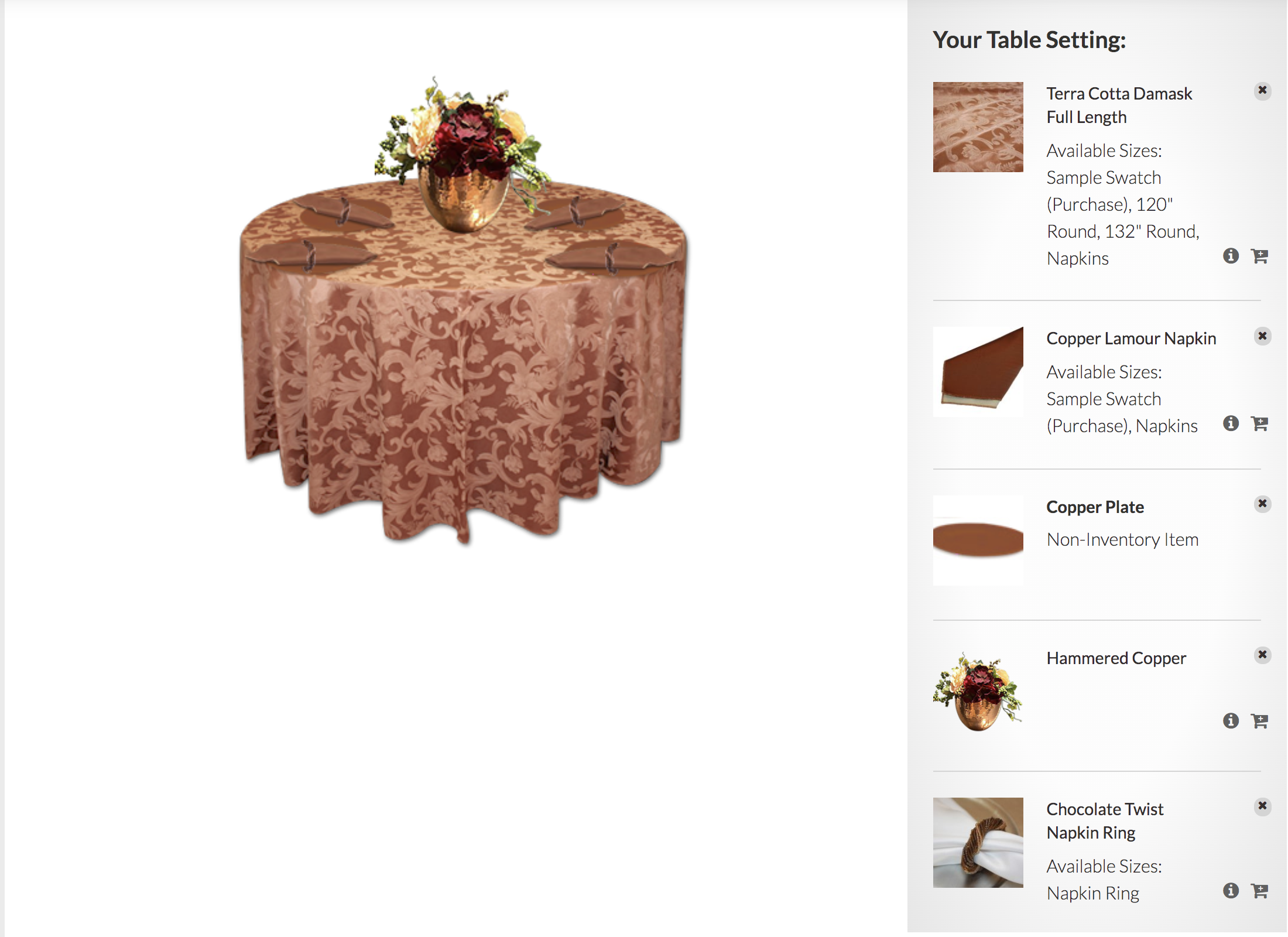Screen dimensions: 1288x937
Task: Add Hammered Copper to cart
Action: tap(1259, 720)
